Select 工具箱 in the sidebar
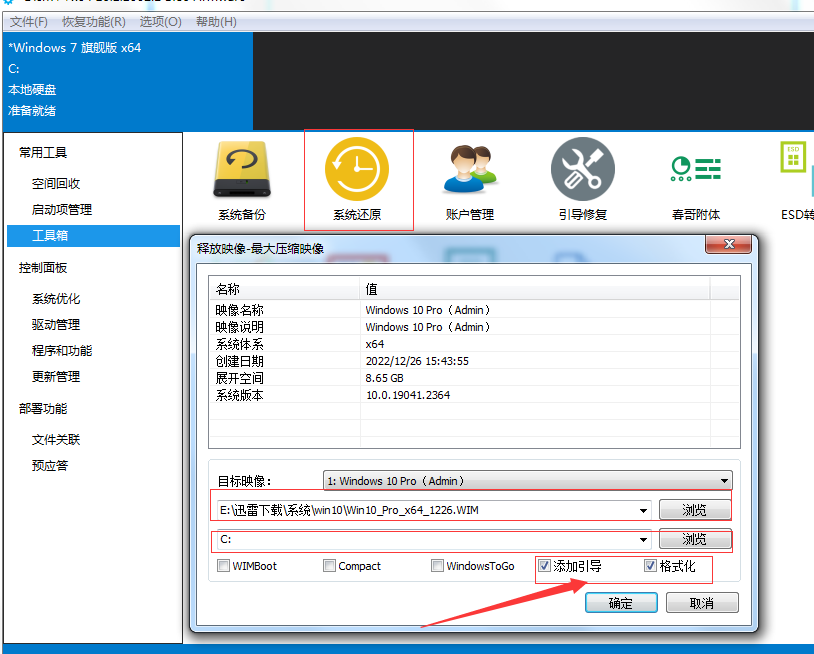This screenshot has width=814, height=654. click(93, 236)
